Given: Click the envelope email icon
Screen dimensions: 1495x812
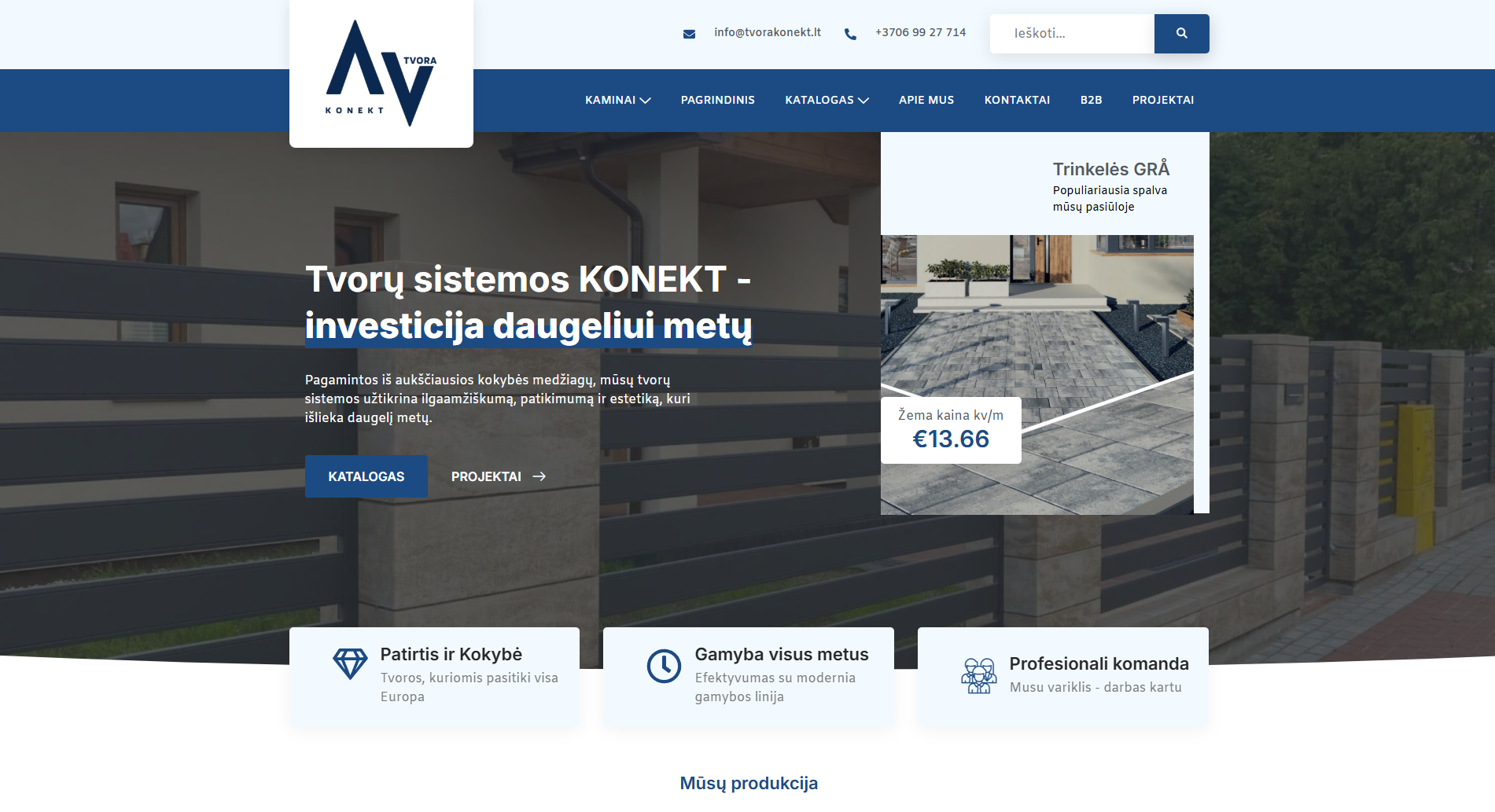Looking at the screenshot, I should coord(689,34).
